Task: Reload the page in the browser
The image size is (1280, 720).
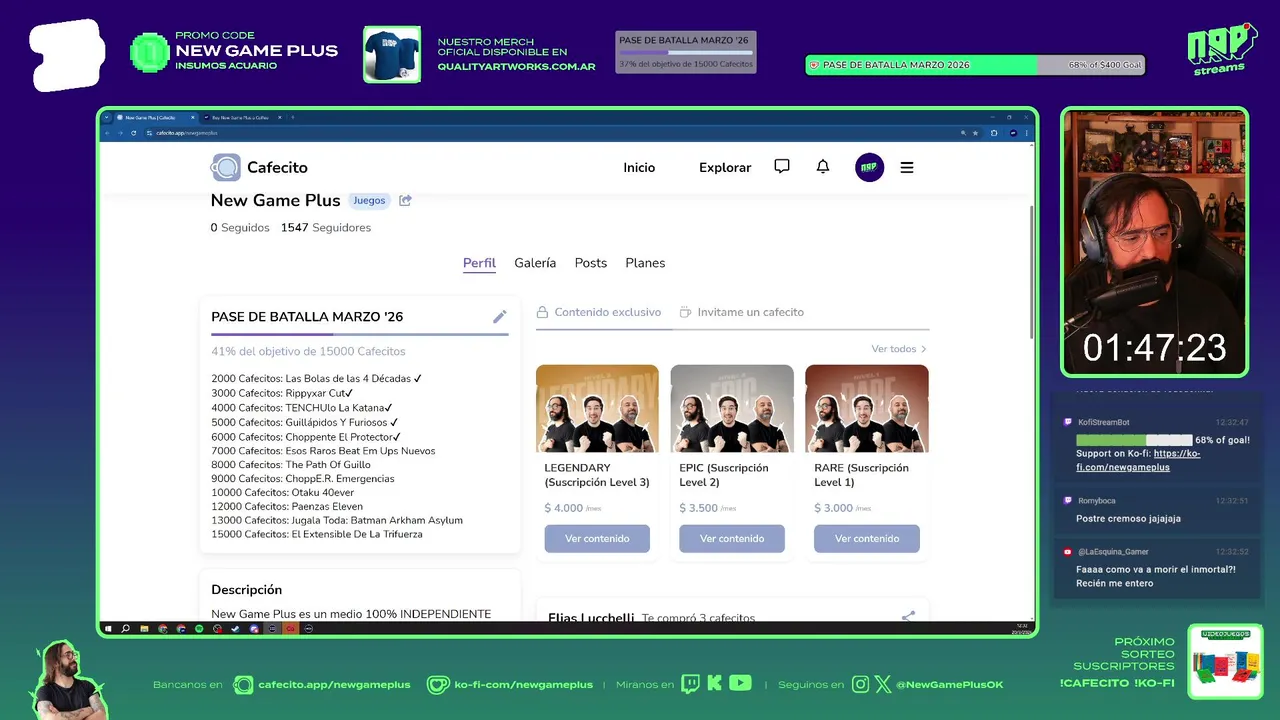Action: [133, 133]
